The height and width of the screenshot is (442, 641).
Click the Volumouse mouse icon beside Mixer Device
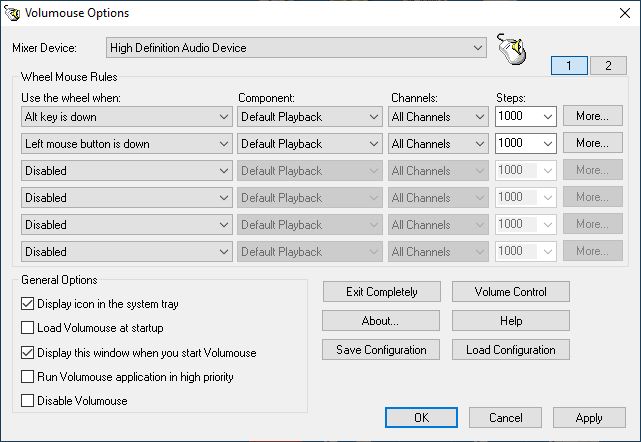point(512,49)
